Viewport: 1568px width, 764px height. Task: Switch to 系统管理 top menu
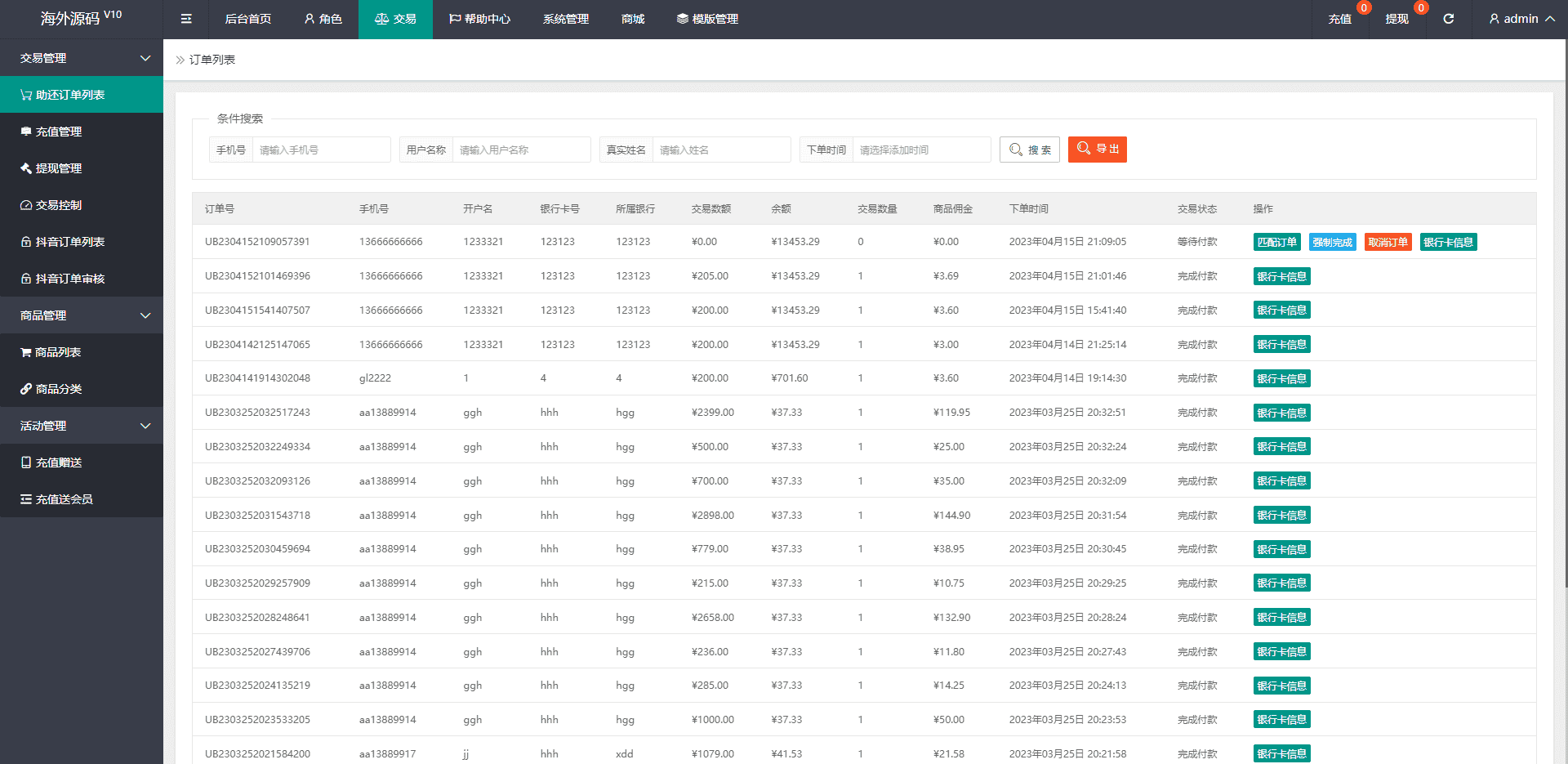pyautogui.click(x=565, y=19)
